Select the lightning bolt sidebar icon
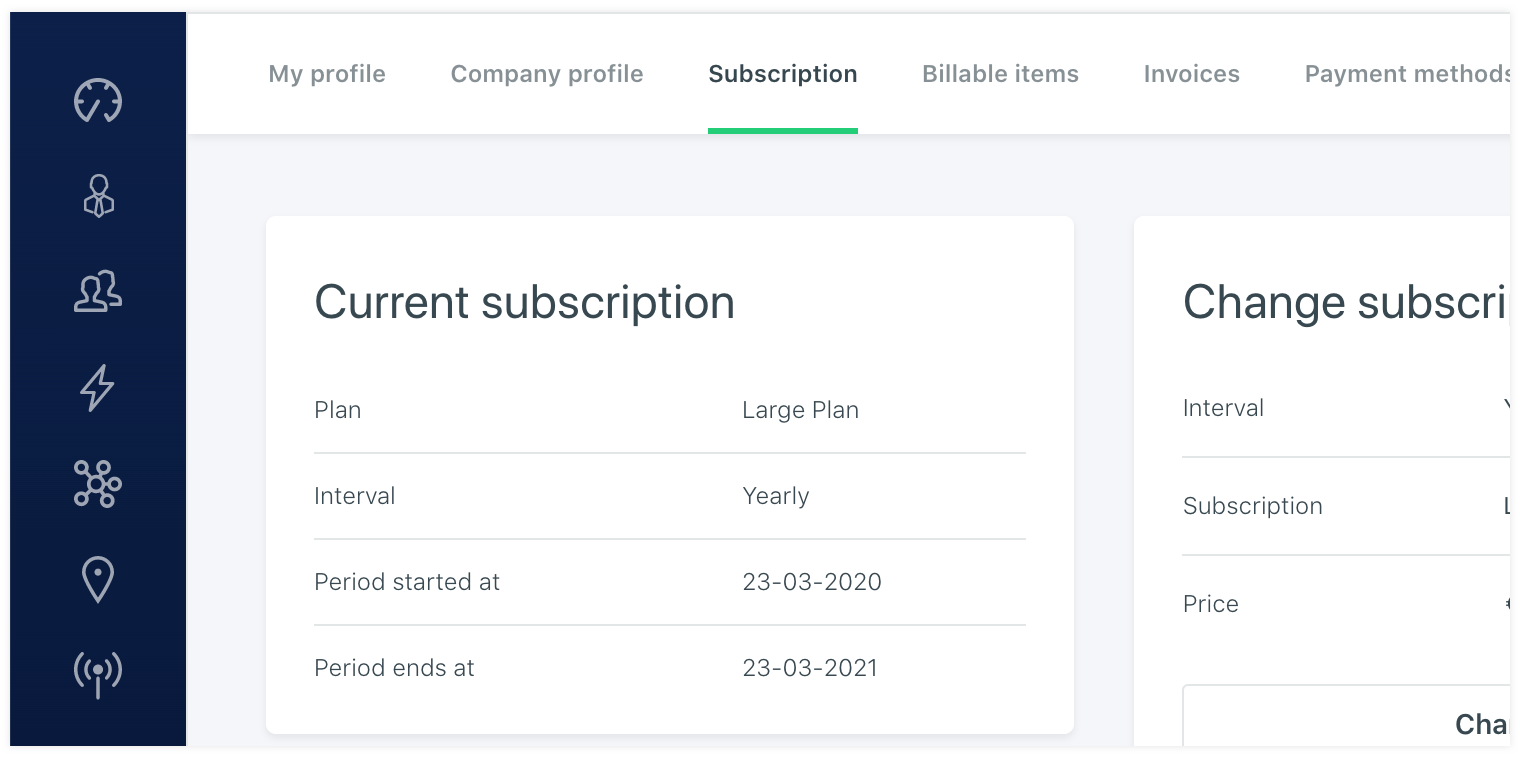The height and width of the screenshot is (760, 1520). click(98, 388)
